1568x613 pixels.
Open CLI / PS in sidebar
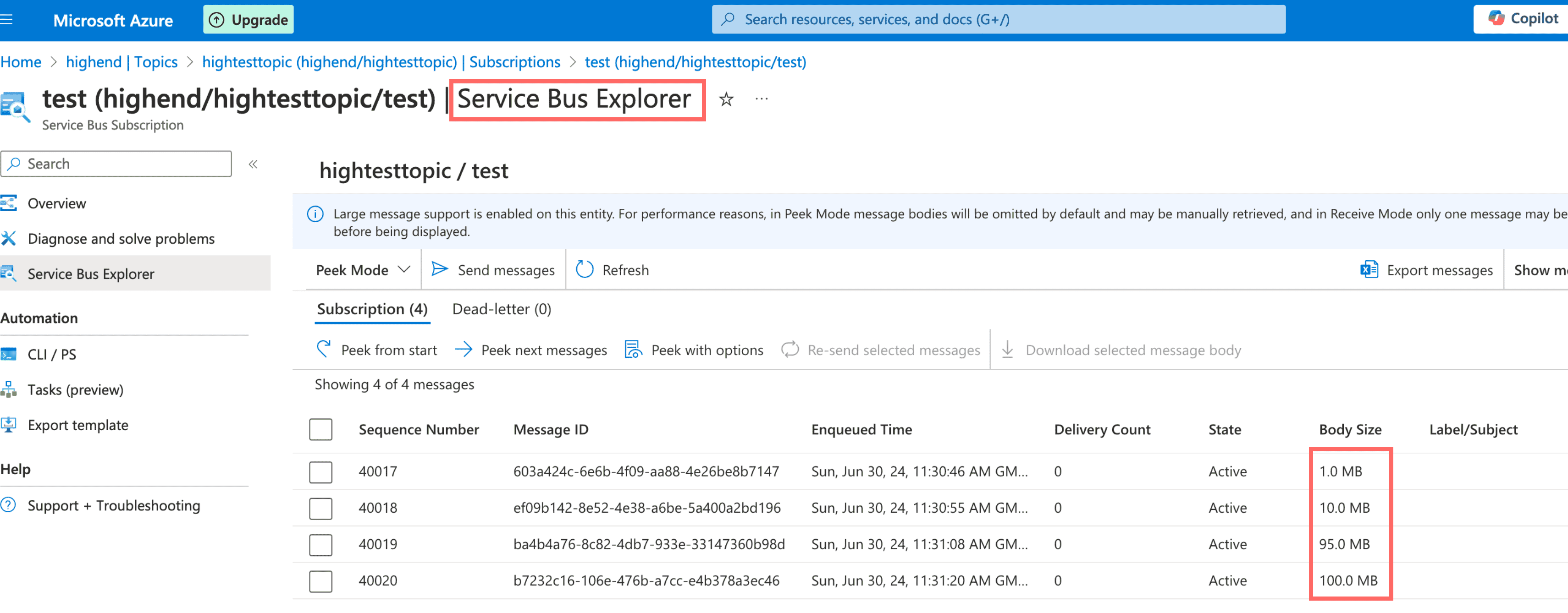52,354
